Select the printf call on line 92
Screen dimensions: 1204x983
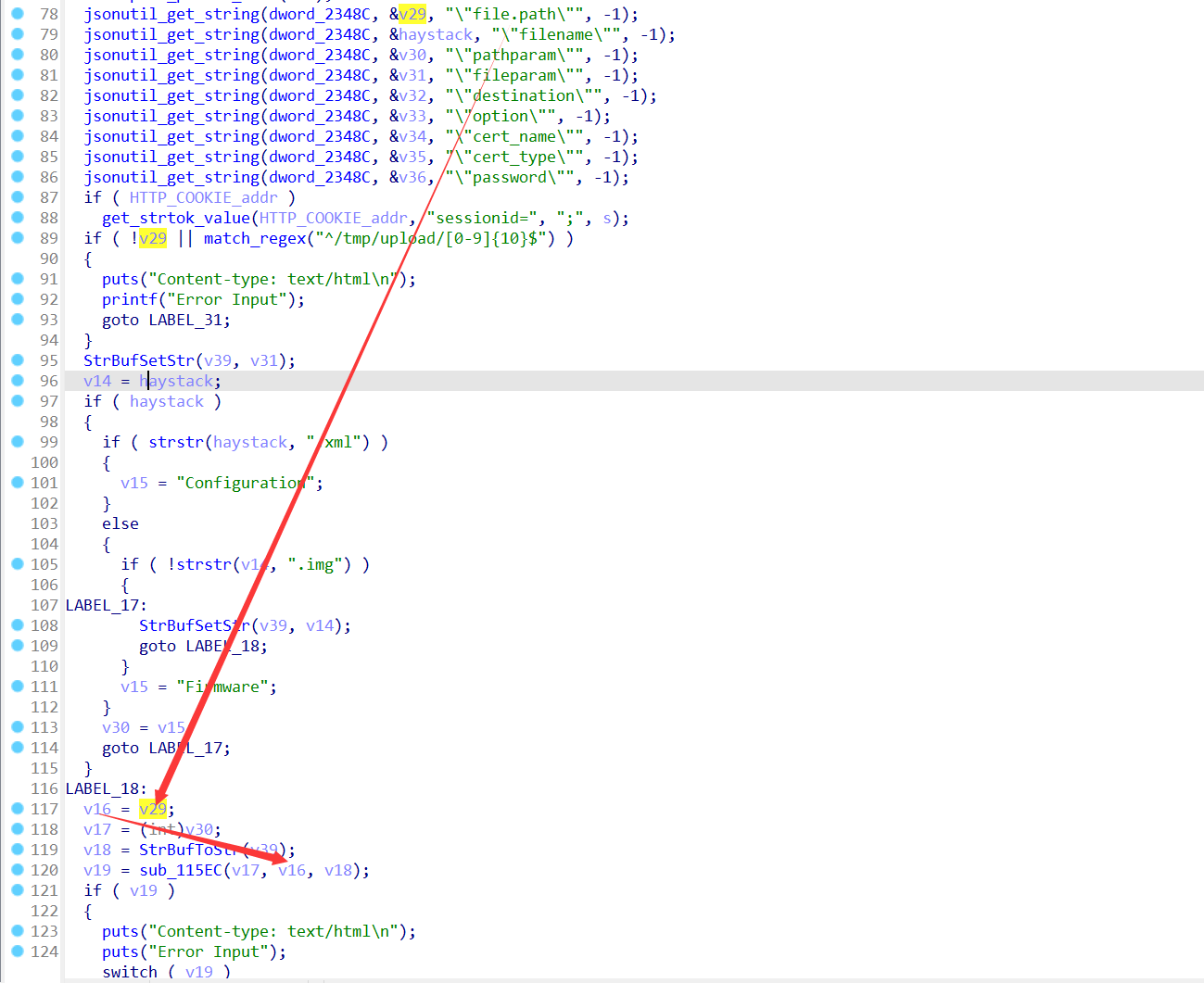point(130,300)
